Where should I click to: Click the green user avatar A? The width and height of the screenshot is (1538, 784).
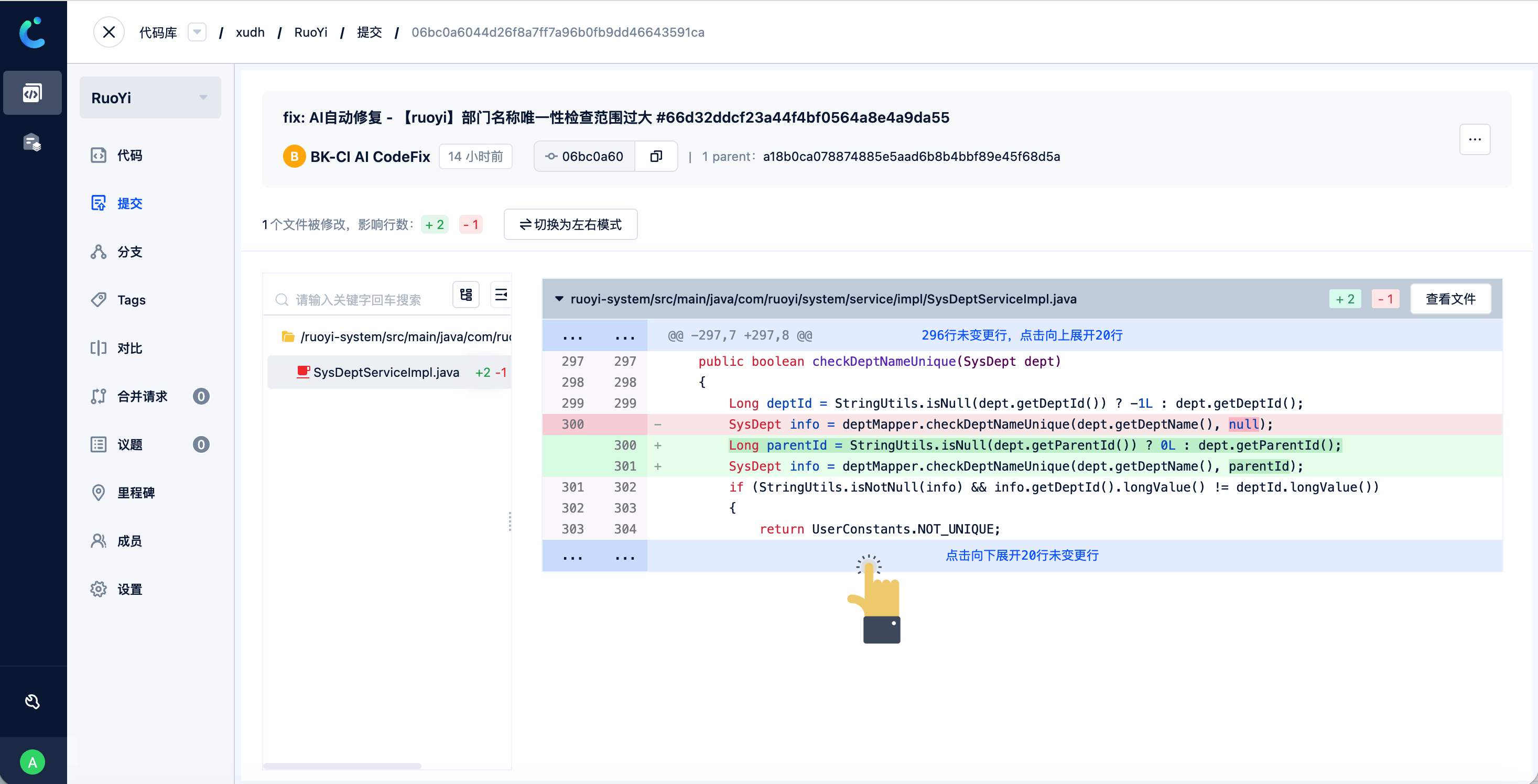33,762
